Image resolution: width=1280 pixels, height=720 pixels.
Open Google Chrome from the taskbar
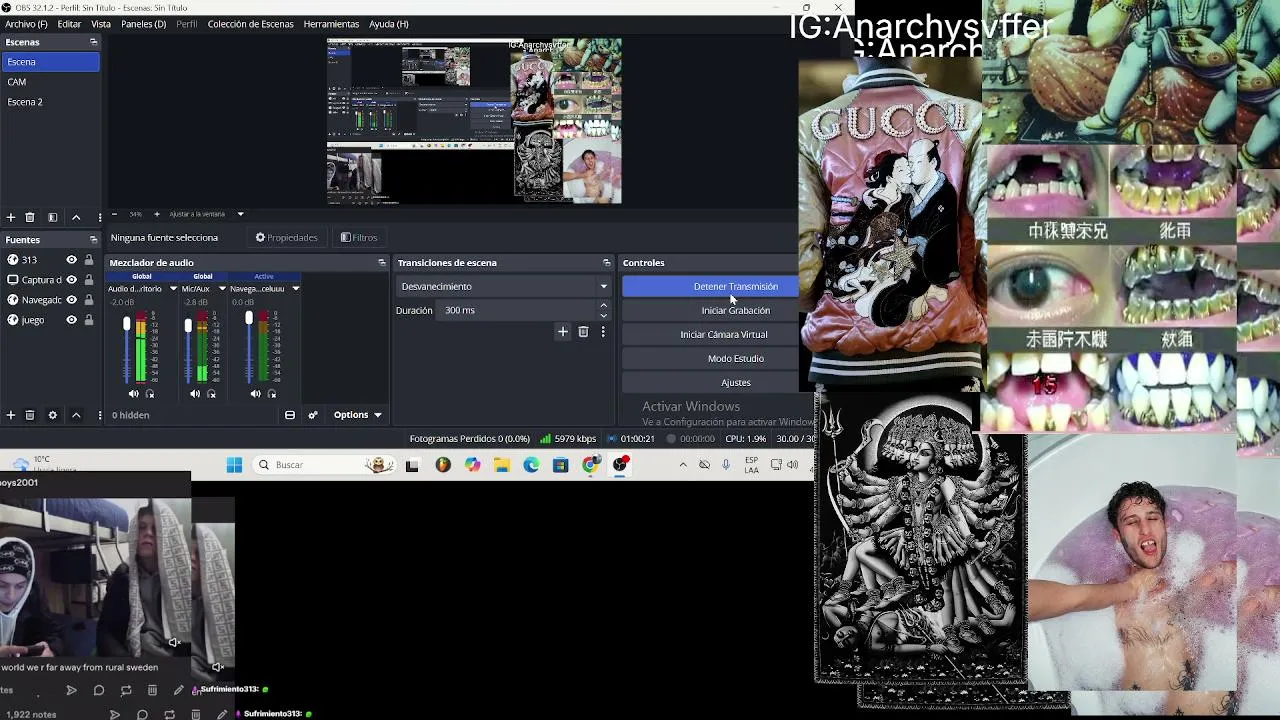click(x=590, y=465)
